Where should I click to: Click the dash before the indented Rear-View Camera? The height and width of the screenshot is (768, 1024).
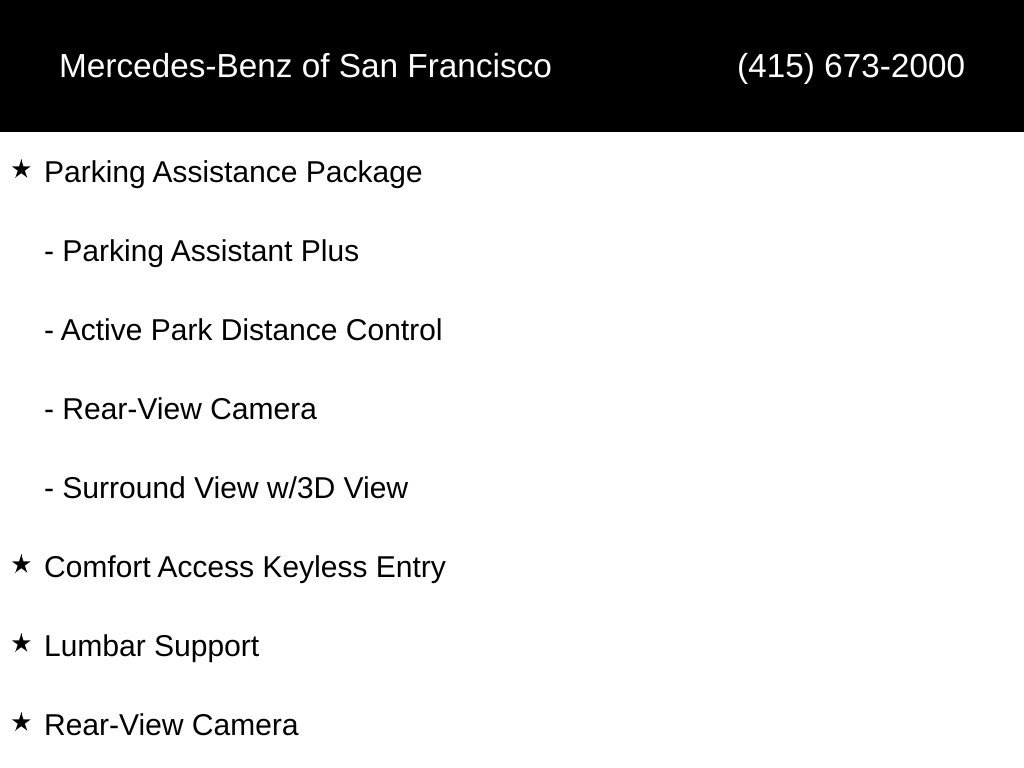click(49, 411)
